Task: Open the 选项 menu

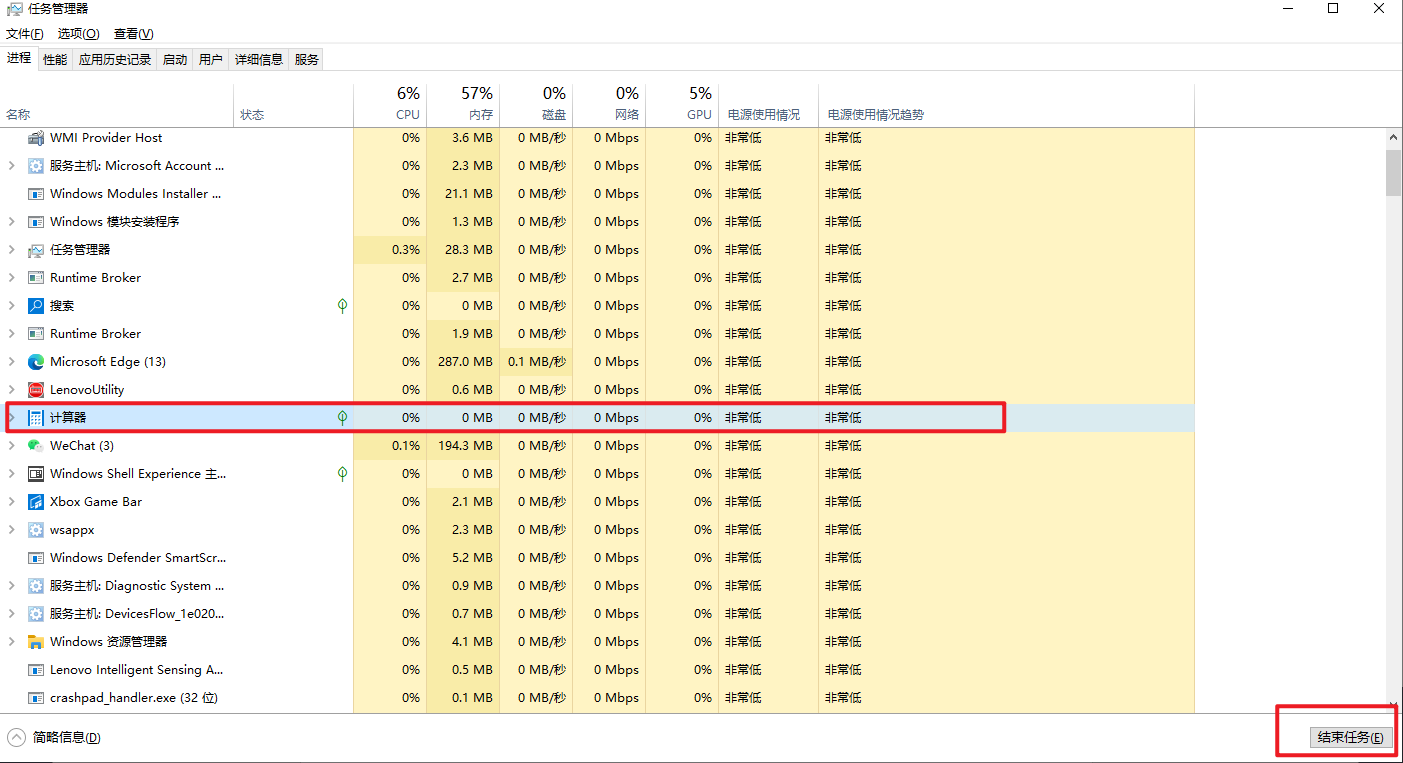Action: click(x=78, y=34)
